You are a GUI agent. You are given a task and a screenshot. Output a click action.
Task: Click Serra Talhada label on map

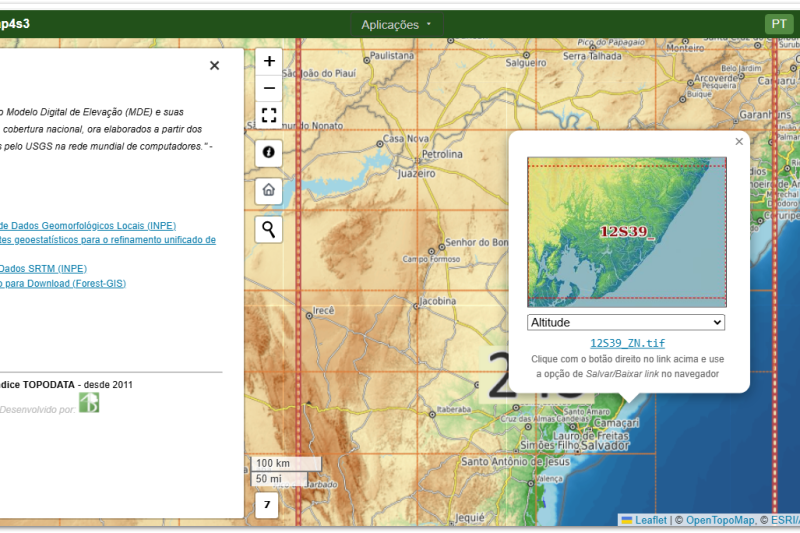tap(592, 56)
